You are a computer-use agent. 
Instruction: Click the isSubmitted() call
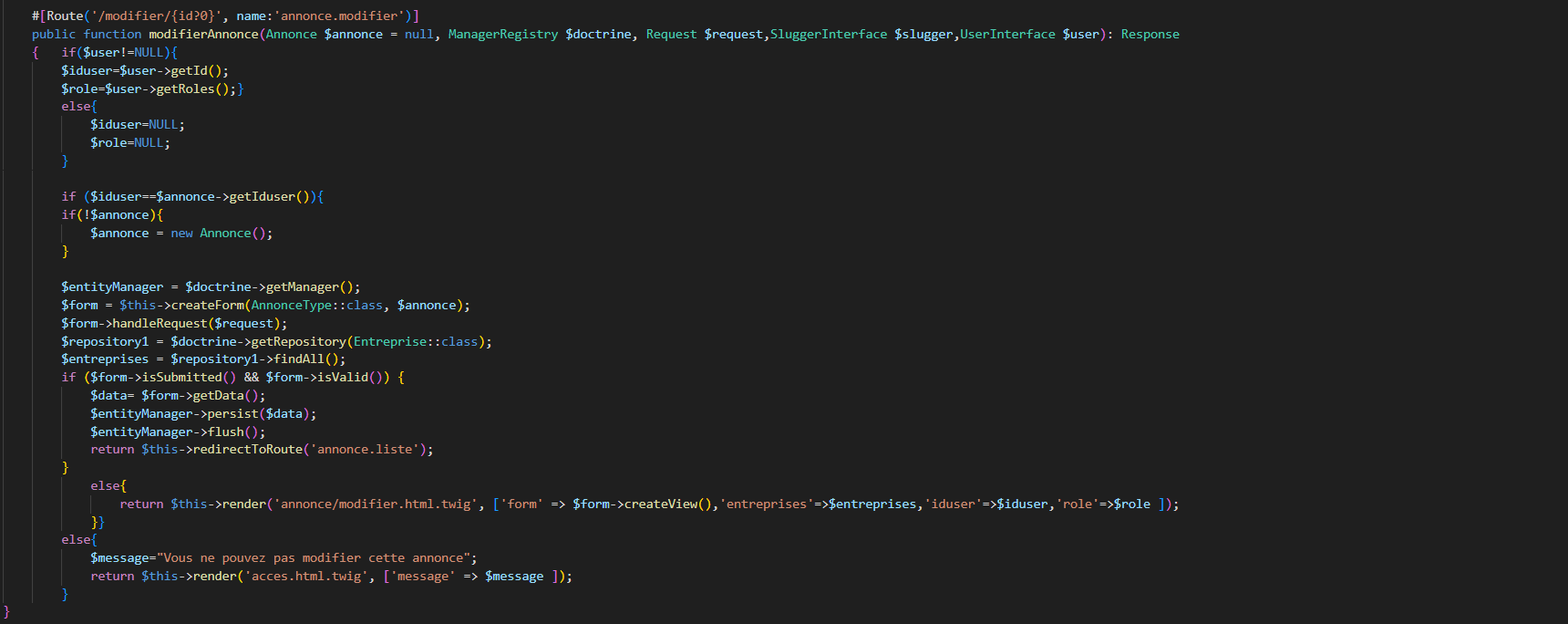(x=189, y=377)
